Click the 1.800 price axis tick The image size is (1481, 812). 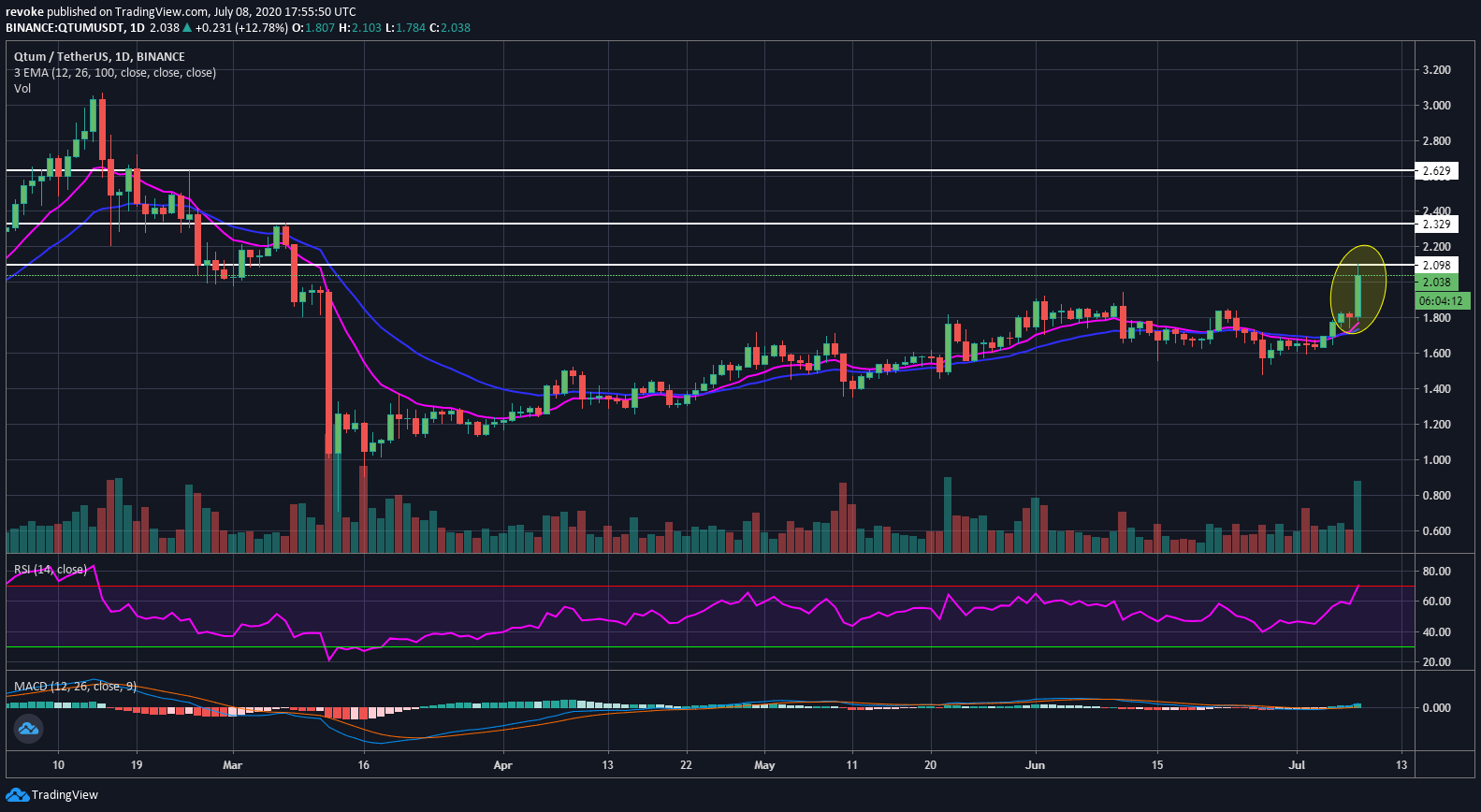(x=1436, y=318)
